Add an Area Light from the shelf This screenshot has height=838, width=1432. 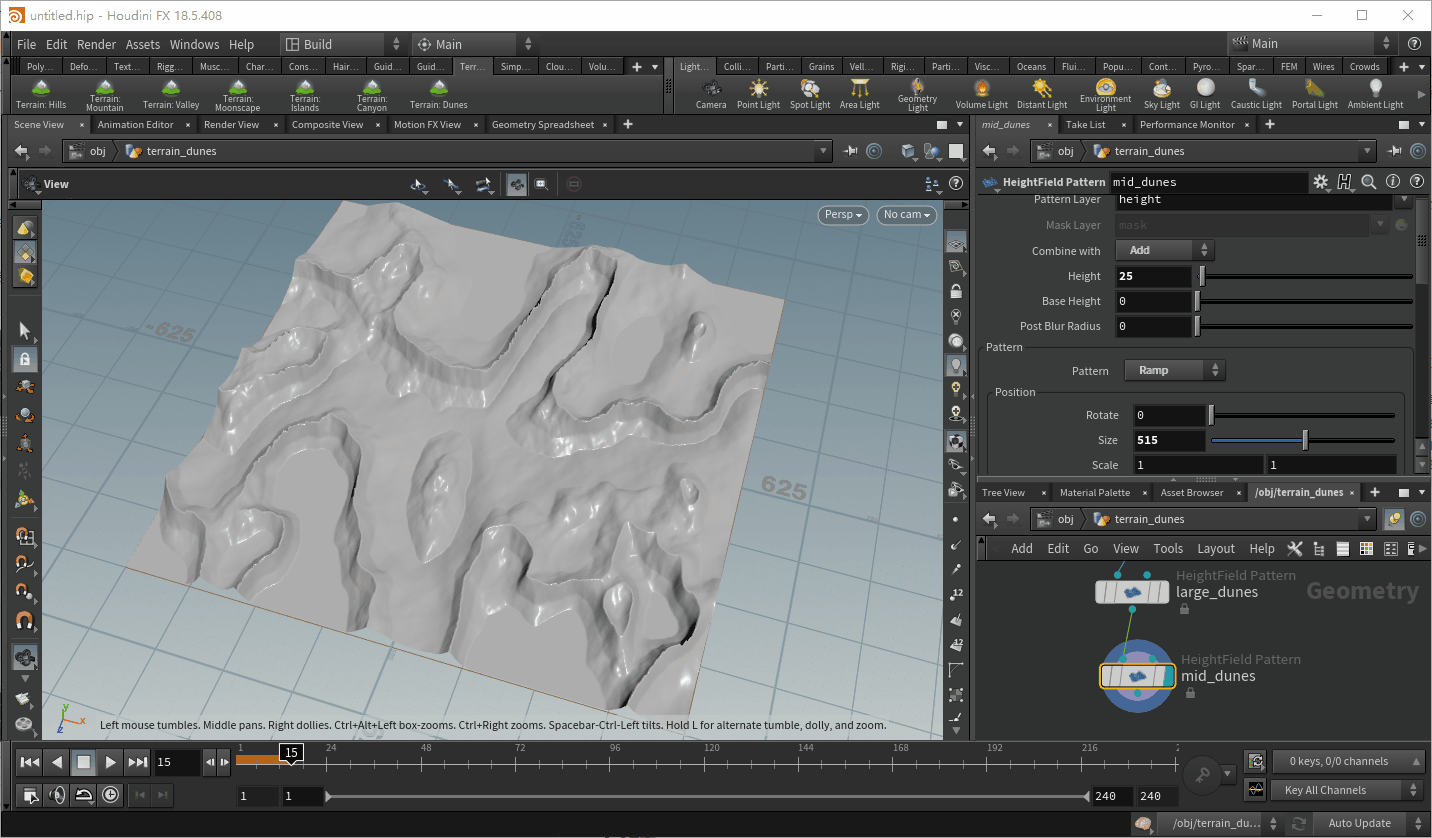tap(859, 95)
